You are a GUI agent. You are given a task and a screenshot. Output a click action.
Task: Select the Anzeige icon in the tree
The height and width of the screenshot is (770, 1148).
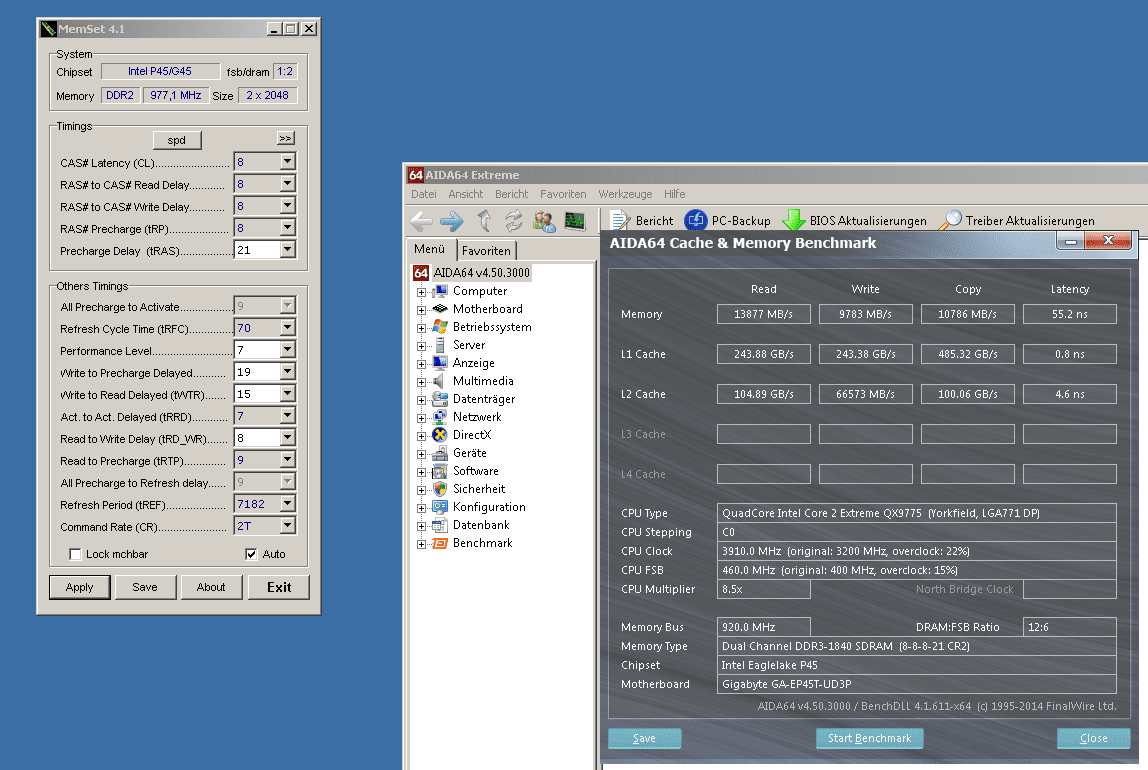439,363
